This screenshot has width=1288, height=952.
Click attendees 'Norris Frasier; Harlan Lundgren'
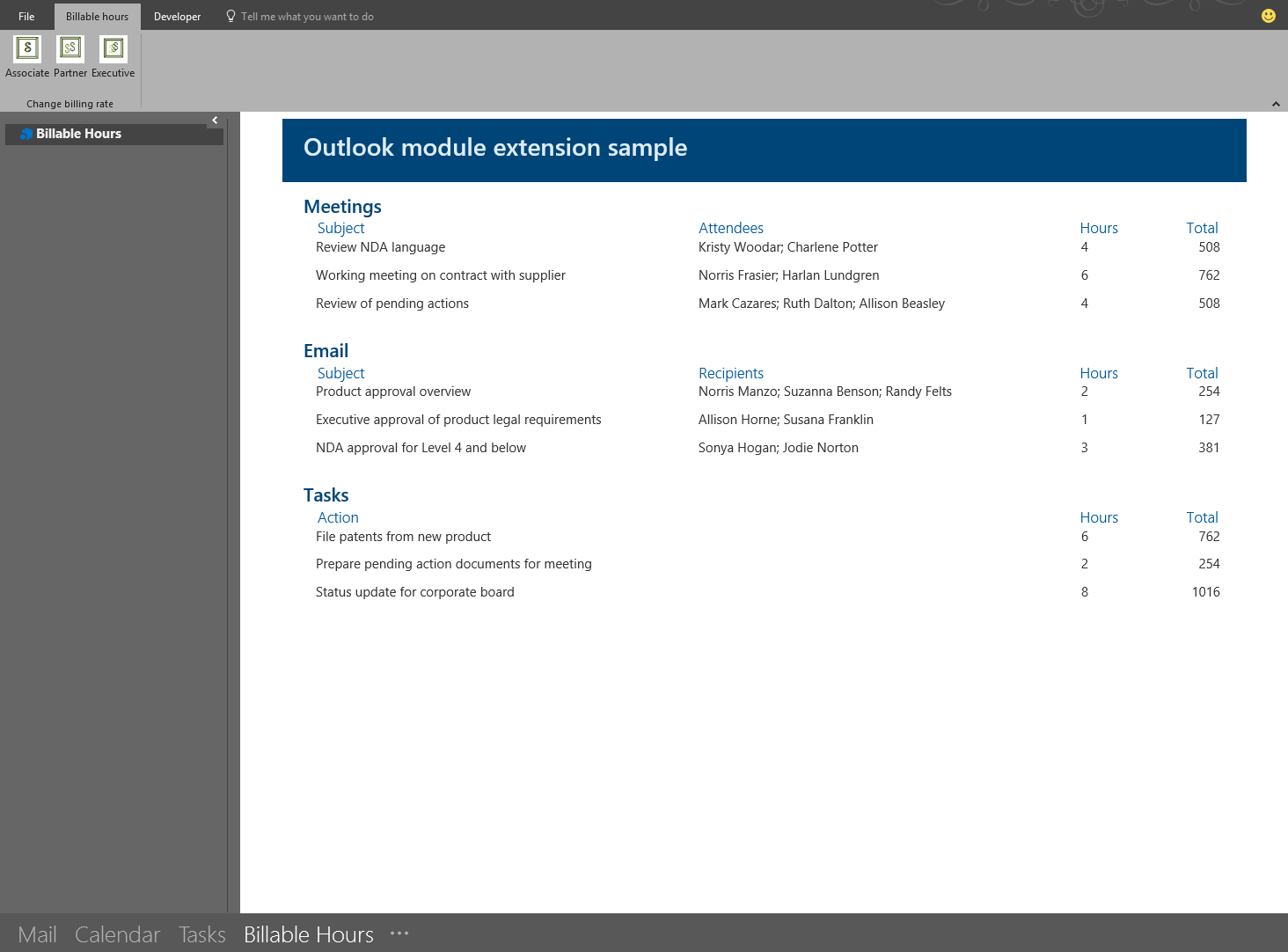pos(789,275)
